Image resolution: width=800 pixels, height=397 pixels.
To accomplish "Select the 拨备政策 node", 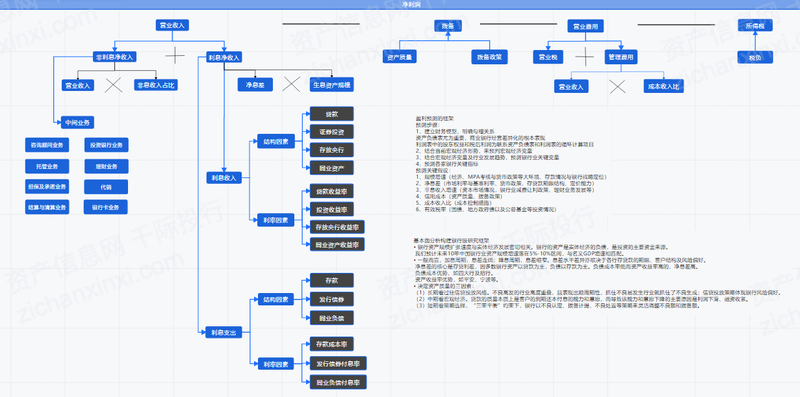I will [x=489, y=57].
